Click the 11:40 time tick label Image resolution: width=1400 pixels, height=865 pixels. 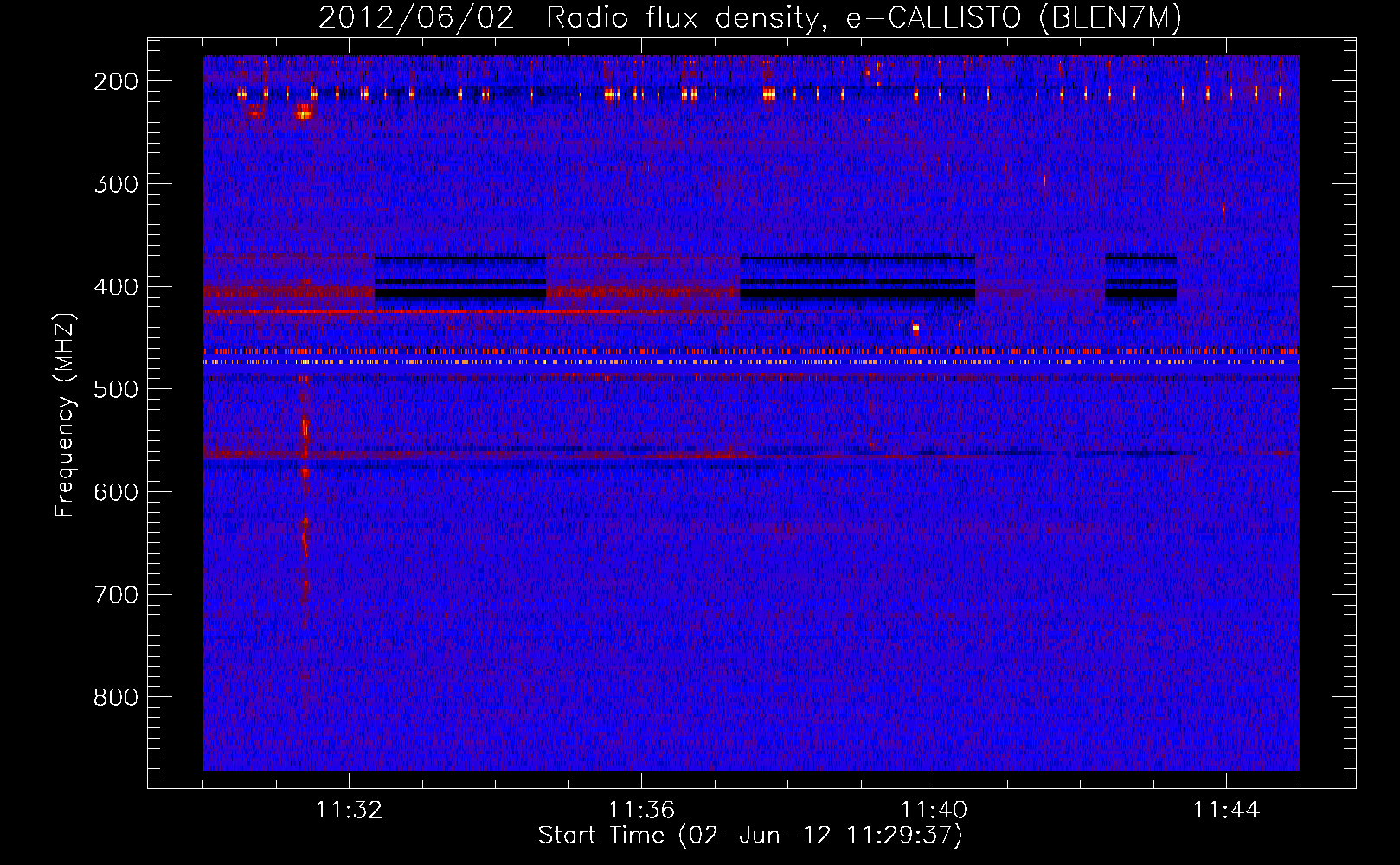click(x=934, y=810)
